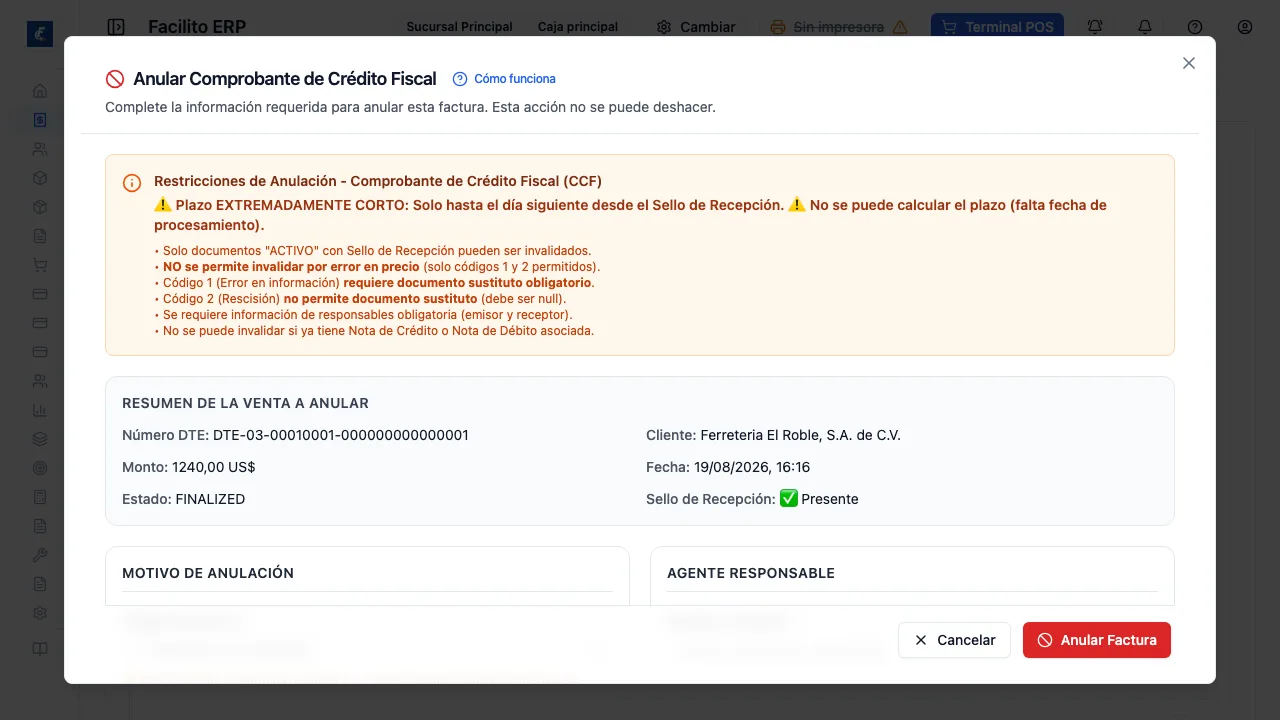Click the DTE number DTE-03-00010001-000000000000001

[341, 435]
